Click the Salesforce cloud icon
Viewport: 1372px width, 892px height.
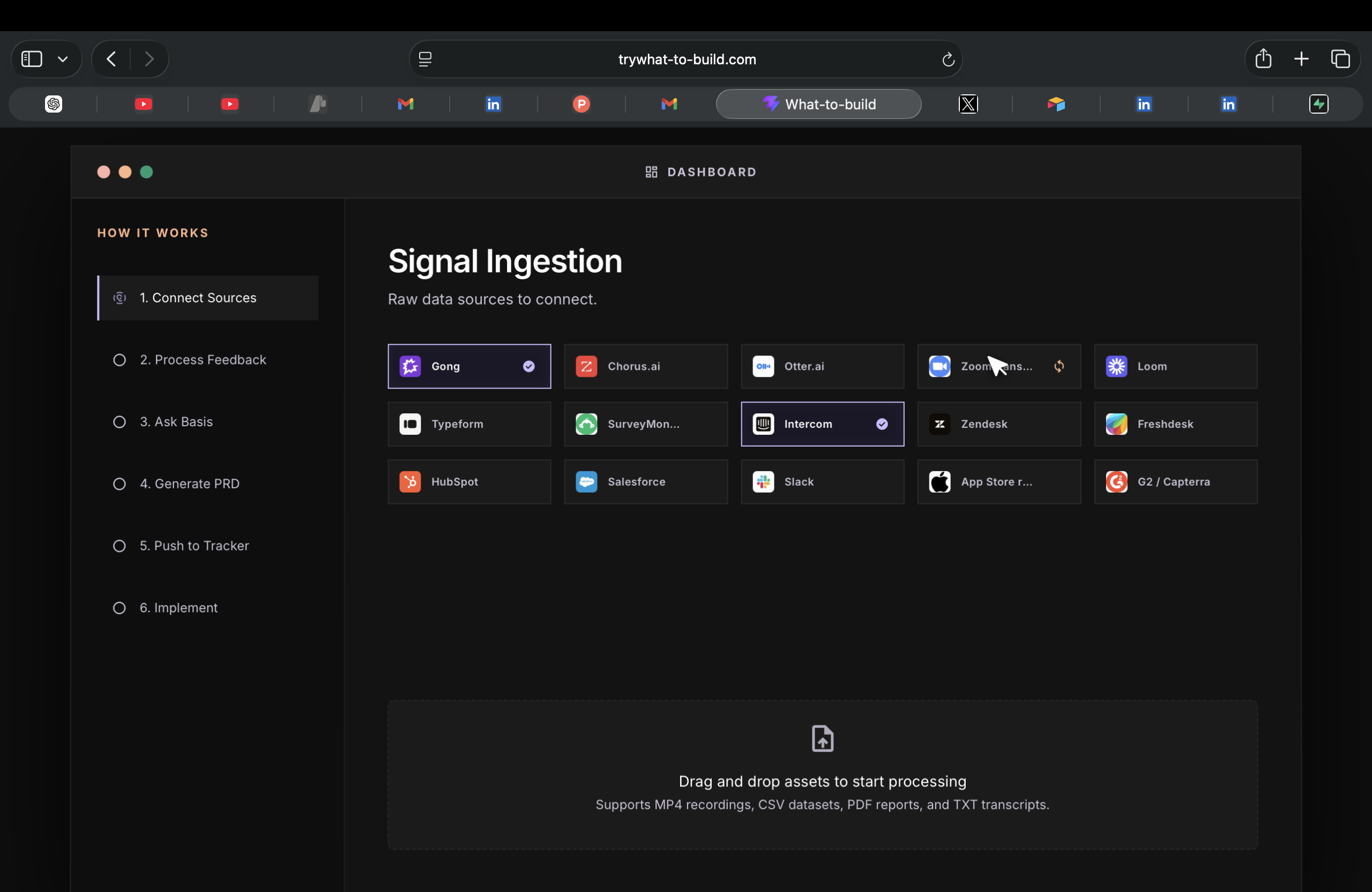point(586,481)
